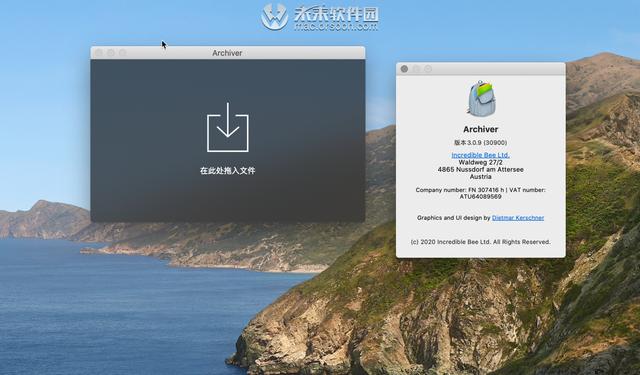
Task: Click the "Graphics and UI design by" text
Action: (453, 218)
